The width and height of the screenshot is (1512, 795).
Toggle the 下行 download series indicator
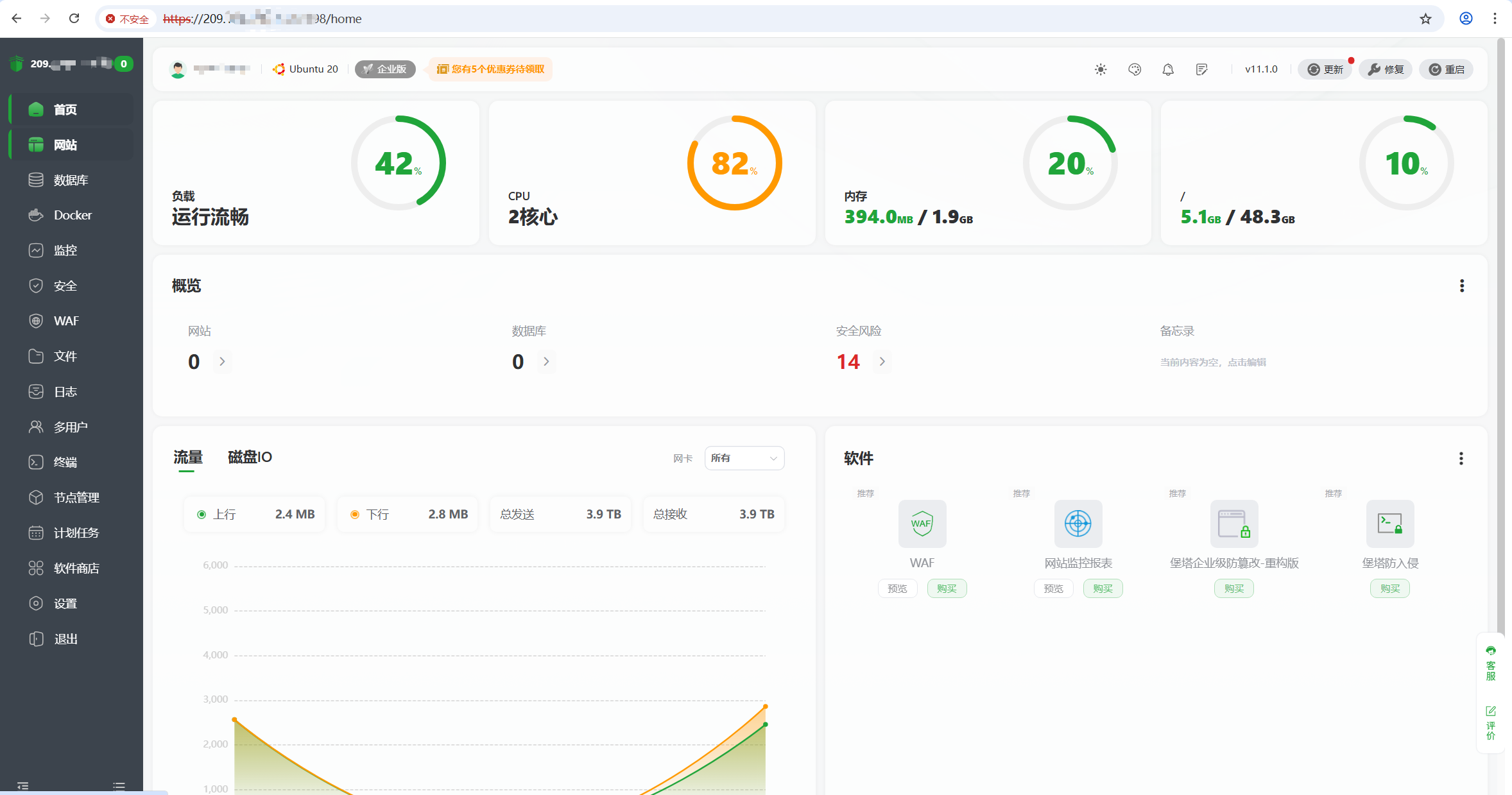coord(355,514)
